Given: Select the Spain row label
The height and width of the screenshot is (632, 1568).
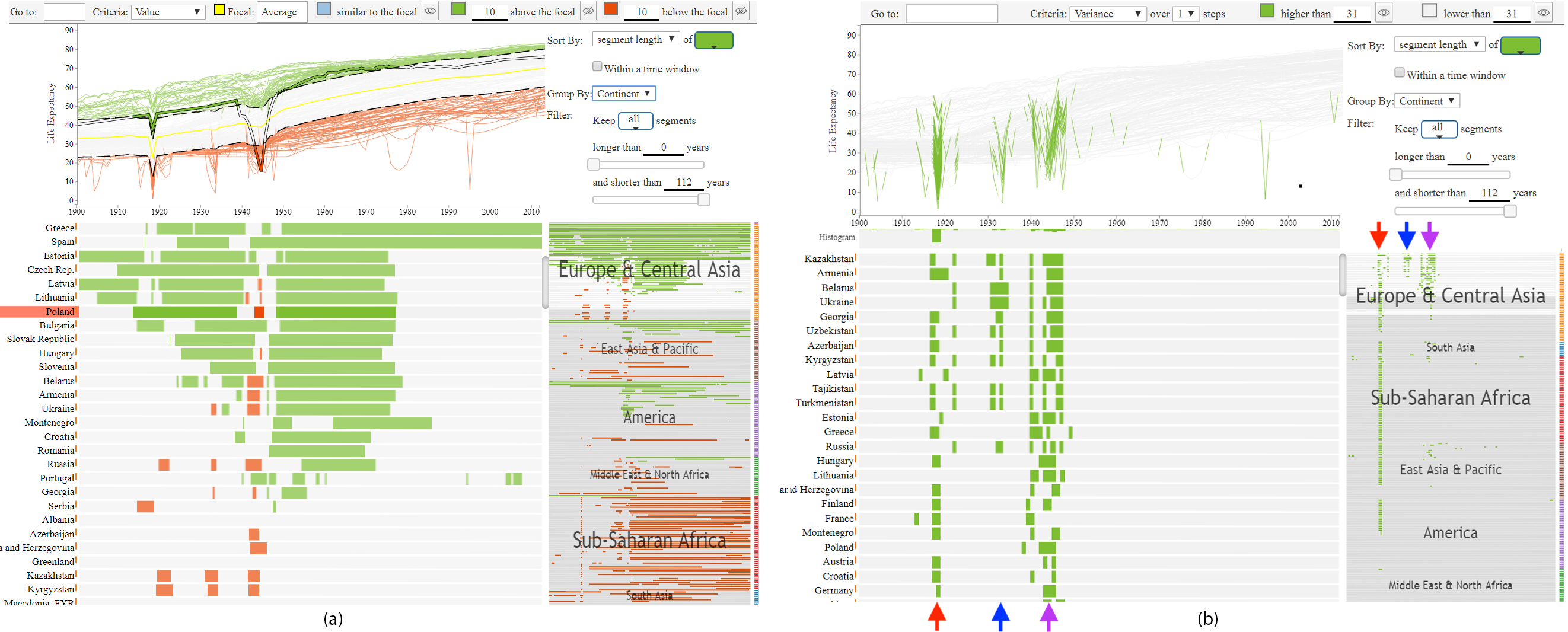Looking at the screenshot, I should [63, 242].
